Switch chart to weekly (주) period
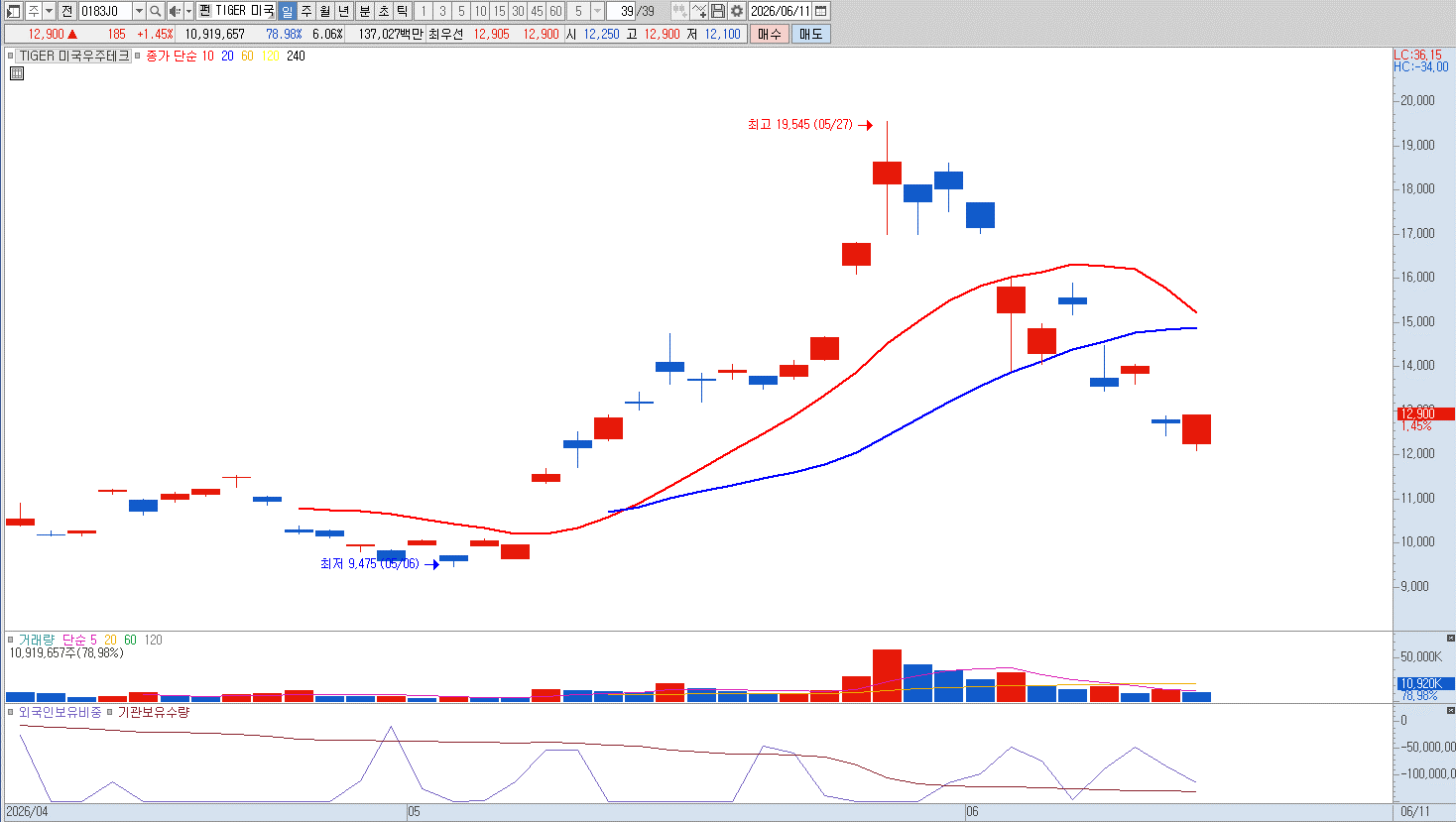This screenshot has width=1456, height=822. click(x=306, y=11)
